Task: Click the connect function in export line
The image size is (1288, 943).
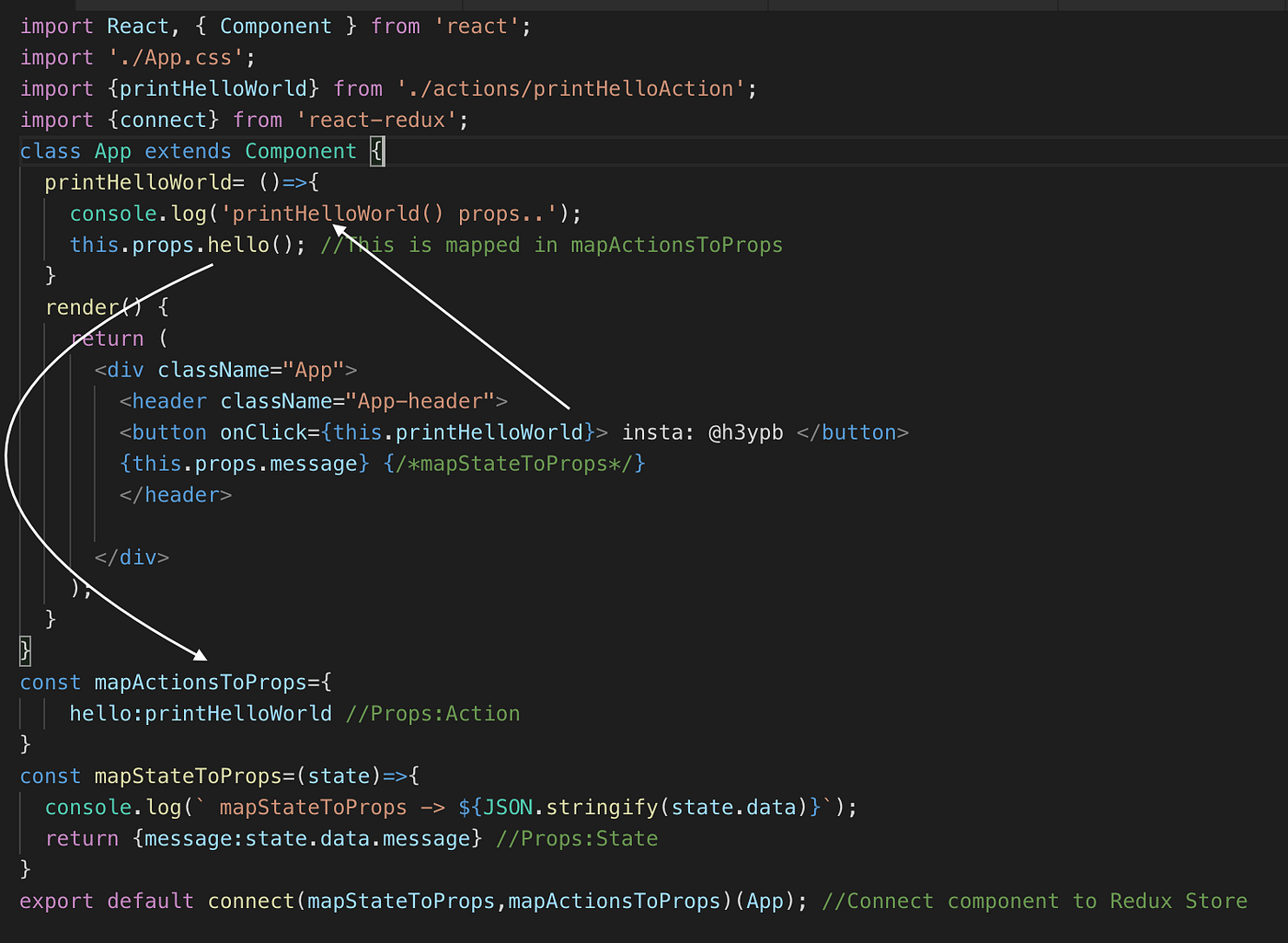Action: click(x=250, y=901)
